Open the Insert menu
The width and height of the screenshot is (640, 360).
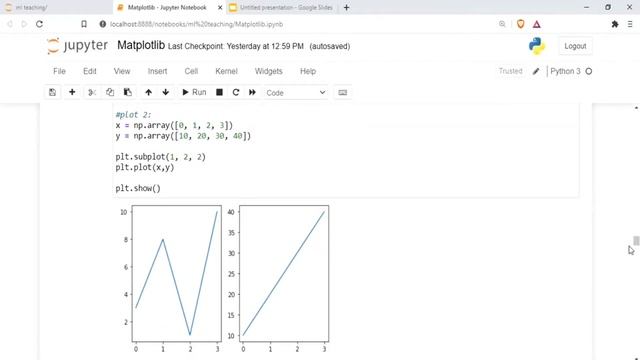click(158, 71)
